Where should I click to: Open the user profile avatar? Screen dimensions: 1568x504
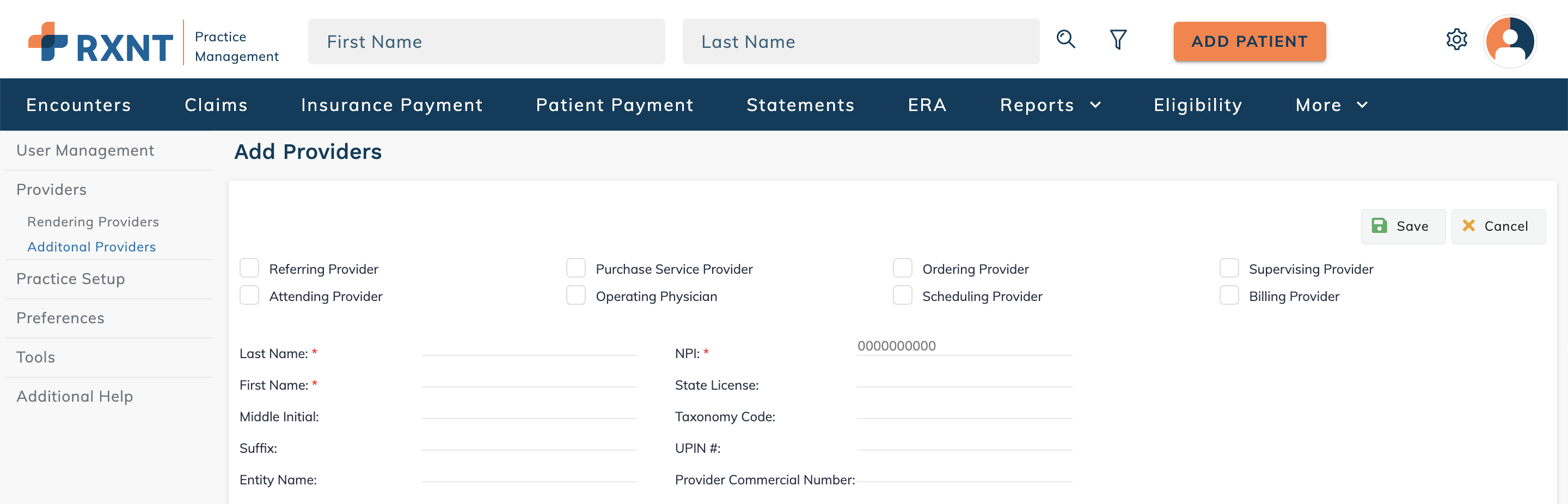tap(1510, 41)
